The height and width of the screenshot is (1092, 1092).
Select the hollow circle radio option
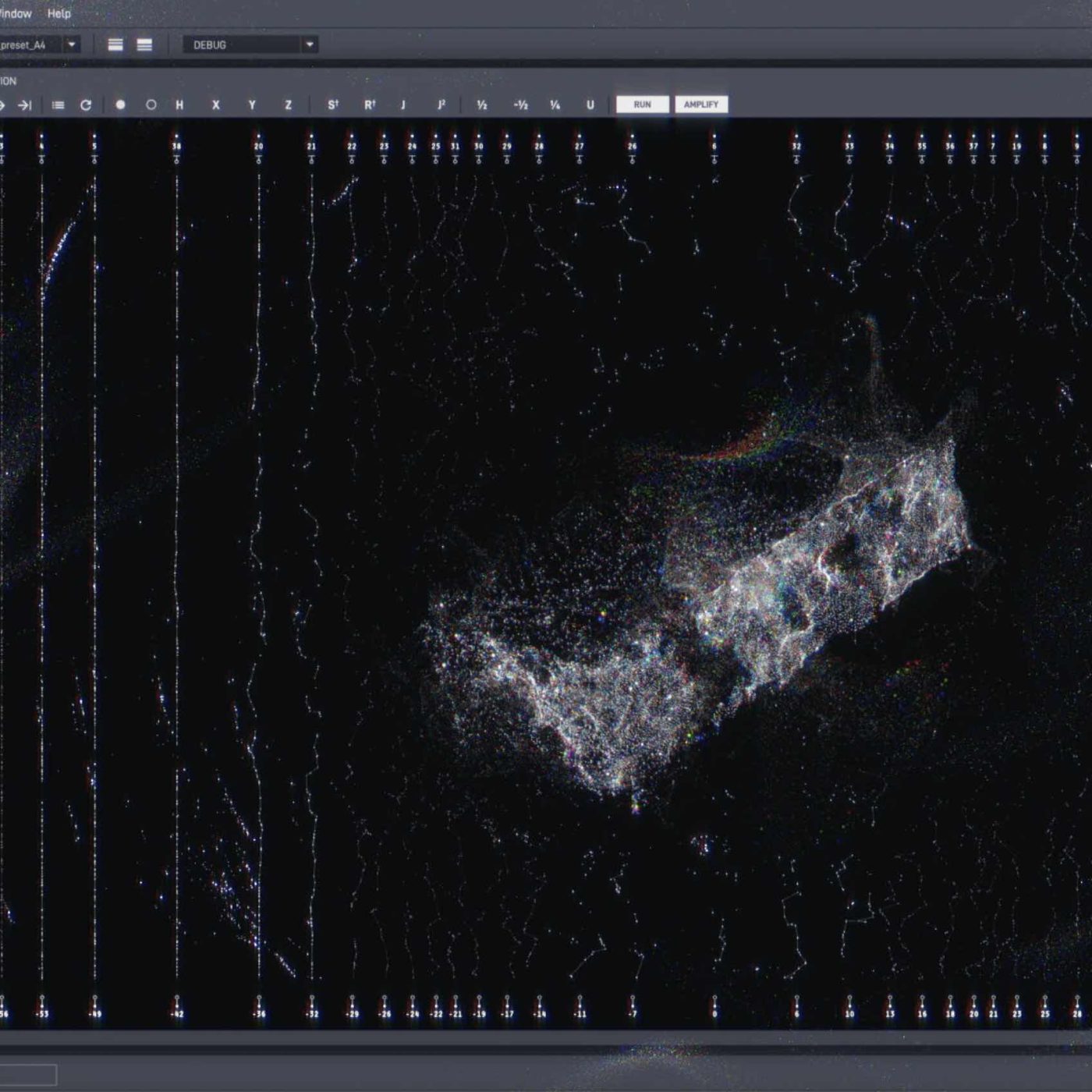click(151, 105)
